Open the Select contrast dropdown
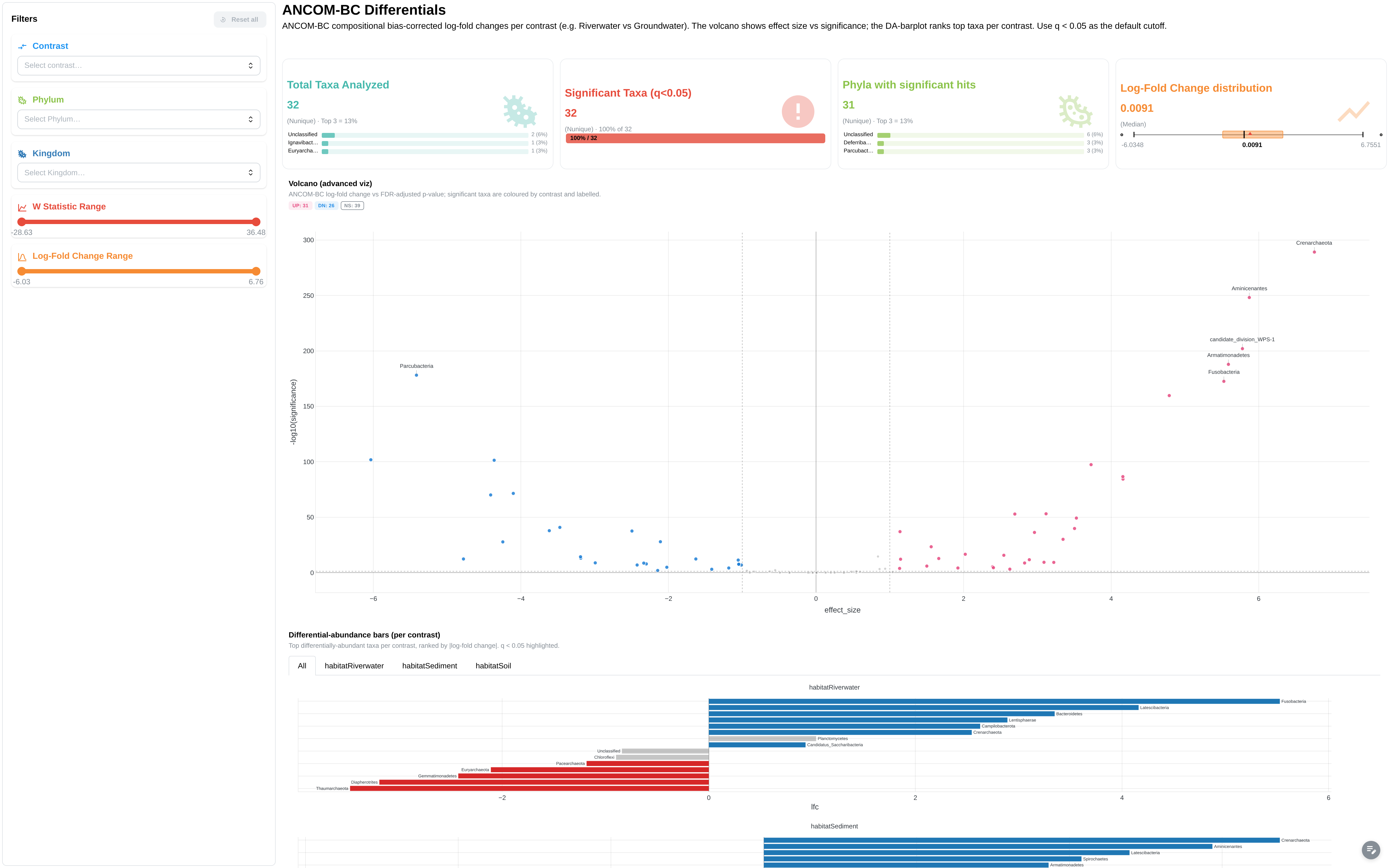The height and width of the screenshot is (868, 1389). 138,65
